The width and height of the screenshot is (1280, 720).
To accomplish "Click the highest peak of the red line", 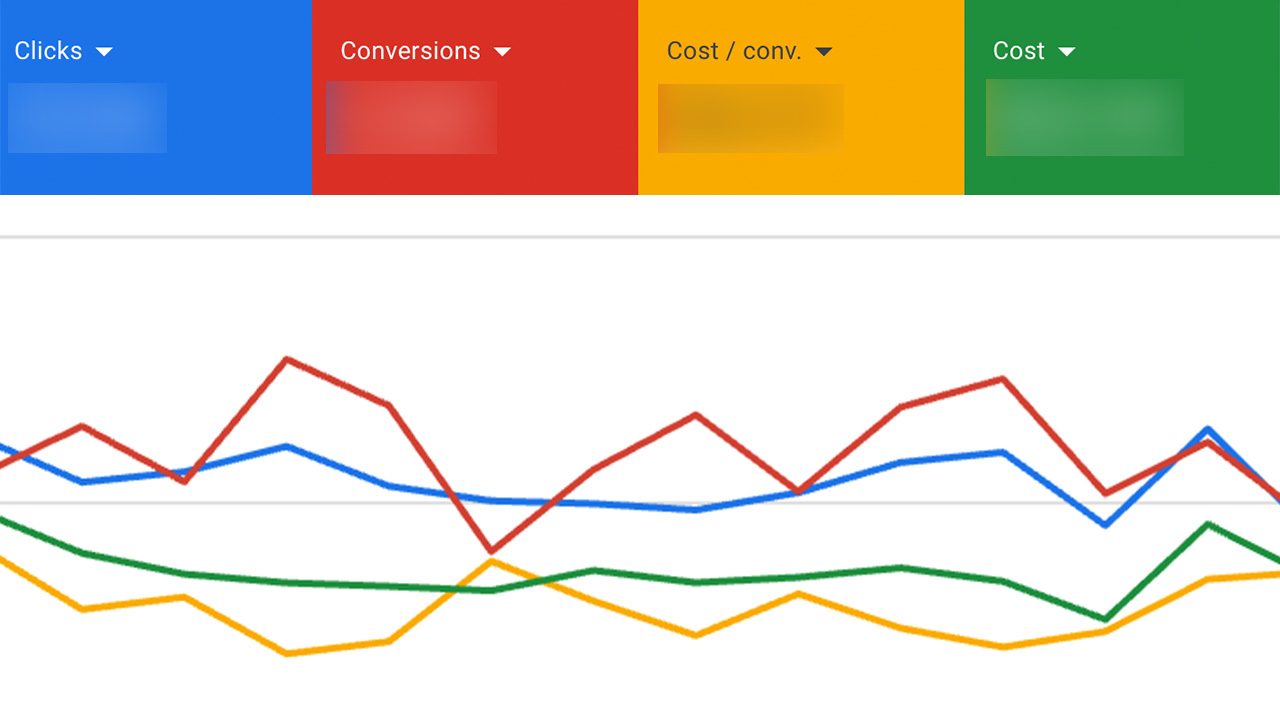I will pos(288,358).
